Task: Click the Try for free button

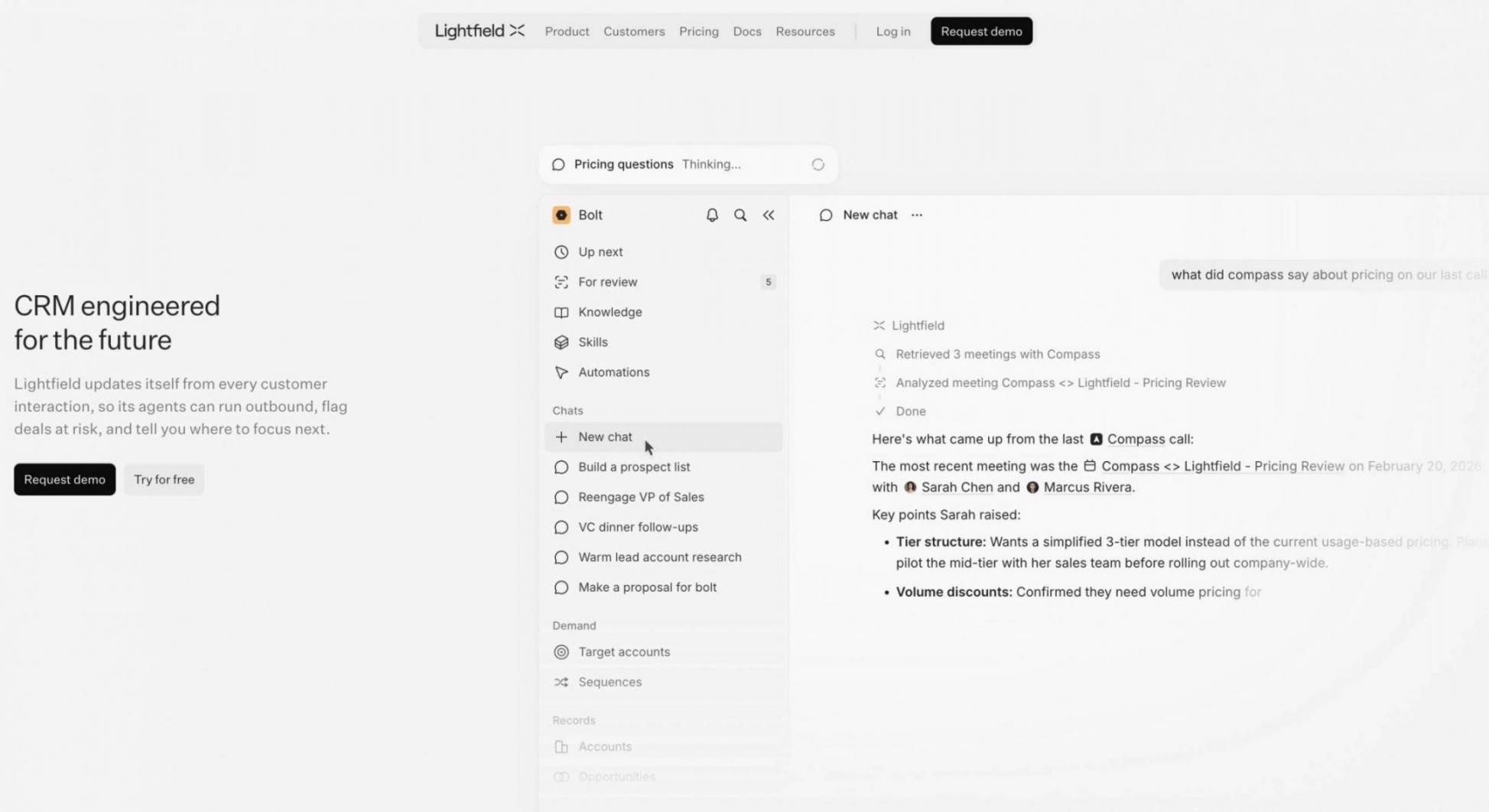Action: coord(164,479)
